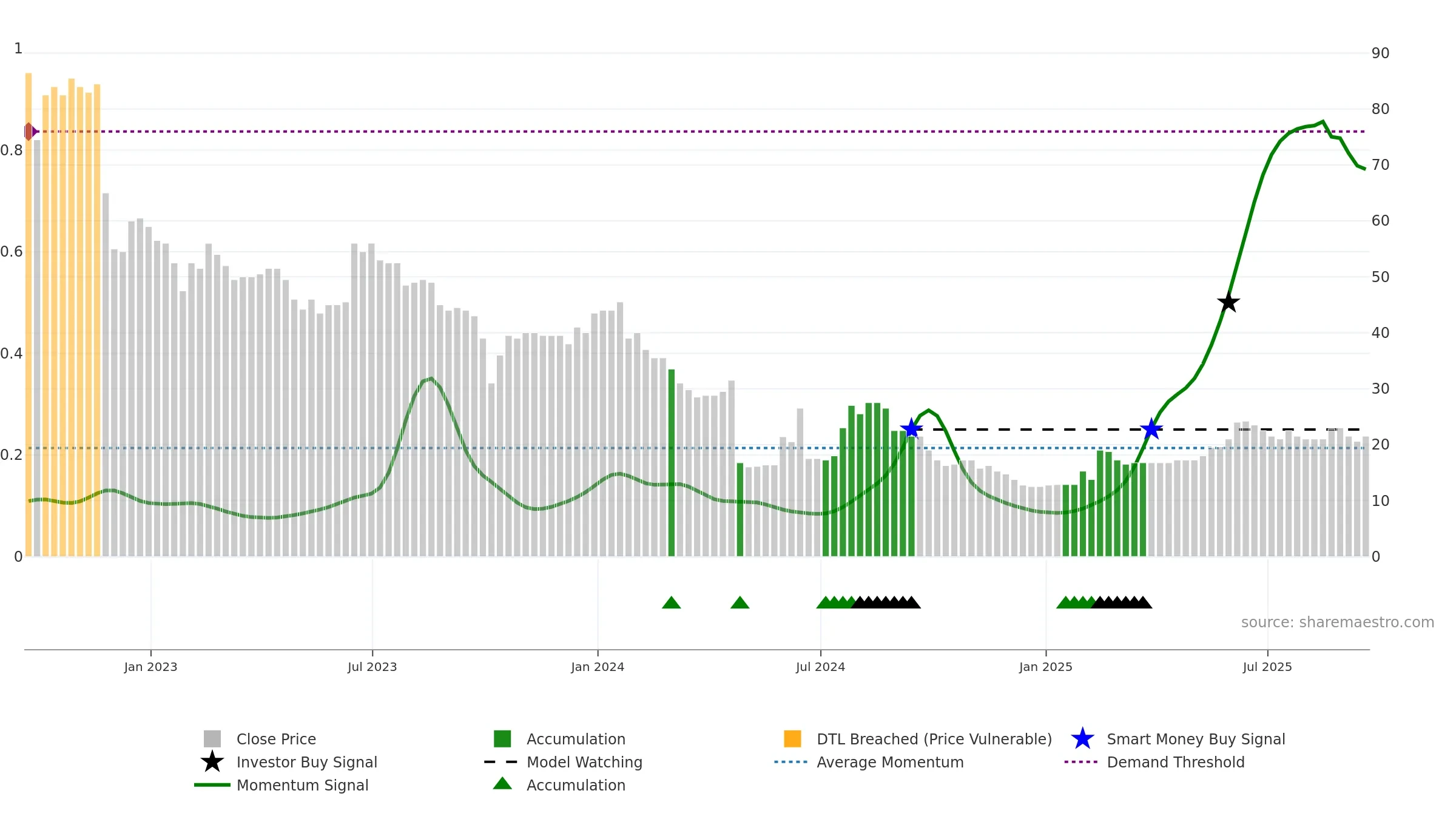Click the momentum signal peak near 0.85
The width and height of the screenshot is (1456, 819).
click(1323, 122)
